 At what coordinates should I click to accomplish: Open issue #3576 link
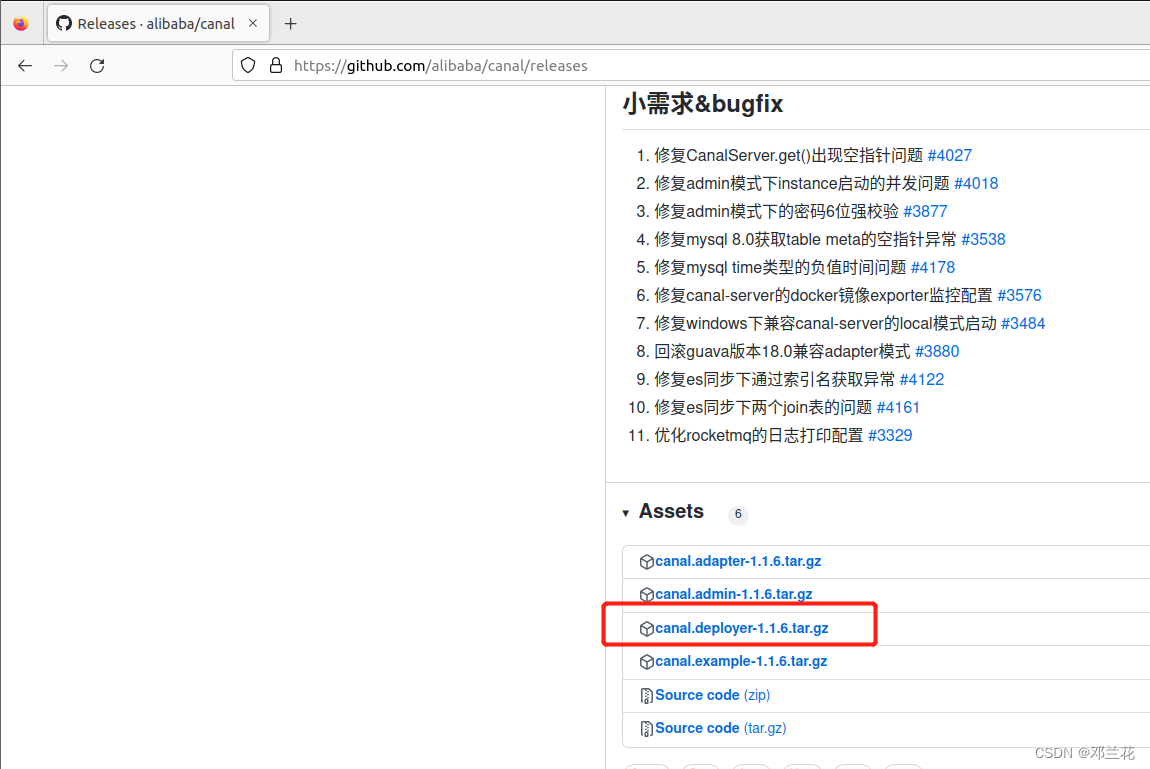(1019, 295)
